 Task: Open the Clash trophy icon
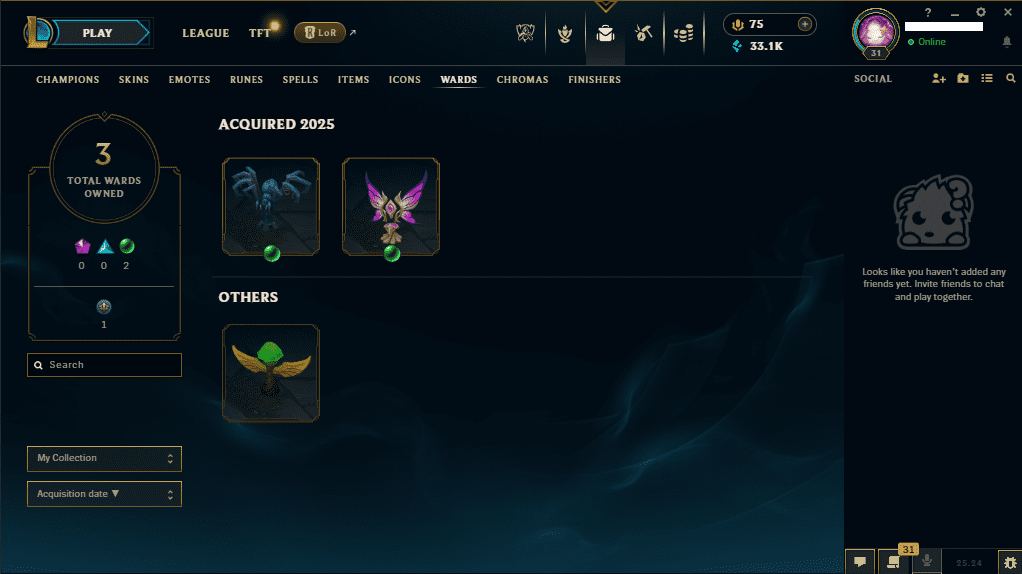[525, 33]
